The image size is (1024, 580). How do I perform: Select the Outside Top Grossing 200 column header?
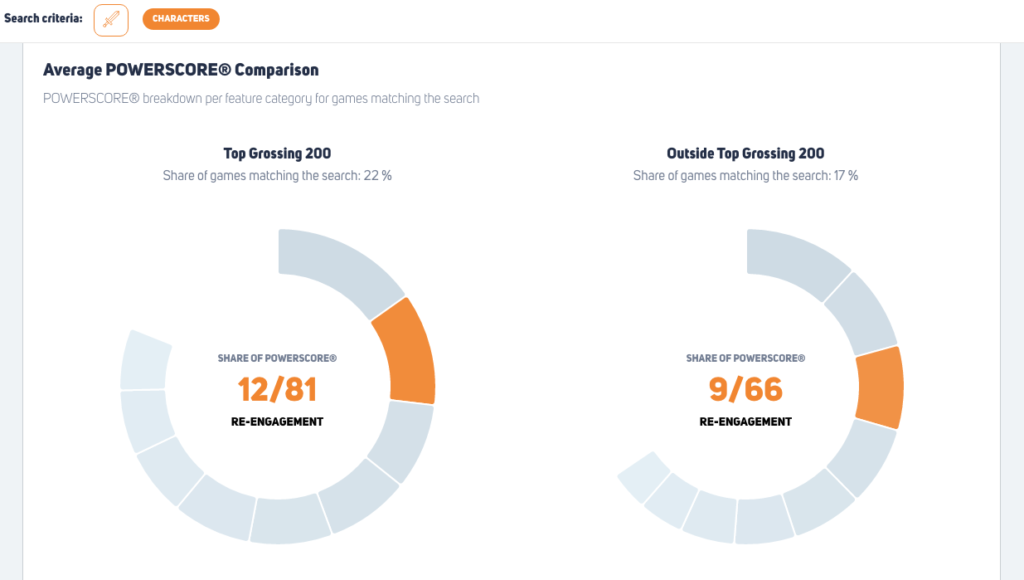click(x=746, y=153)
